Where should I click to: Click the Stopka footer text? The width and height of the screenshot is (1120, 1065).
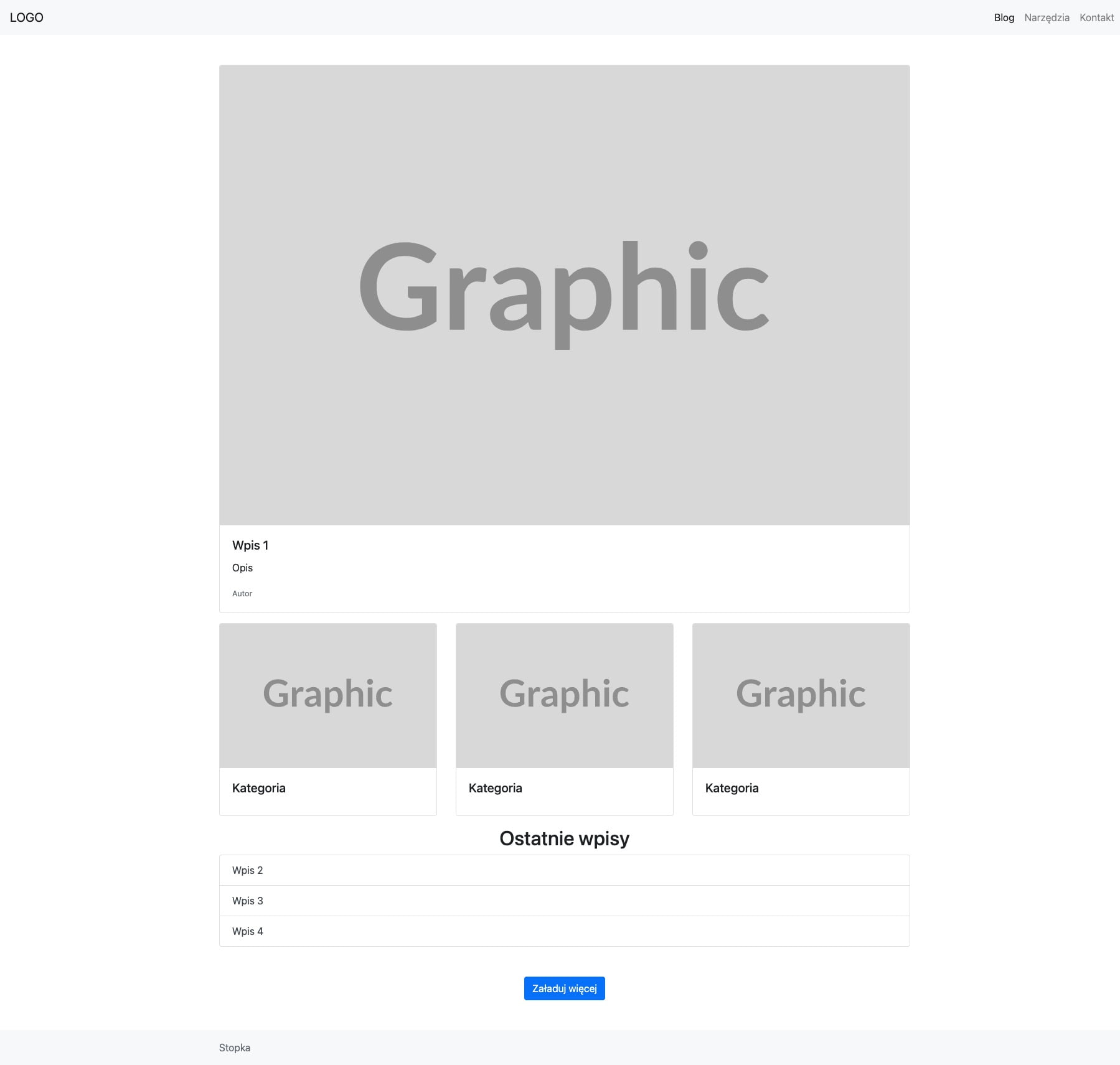pos(235,1048)
